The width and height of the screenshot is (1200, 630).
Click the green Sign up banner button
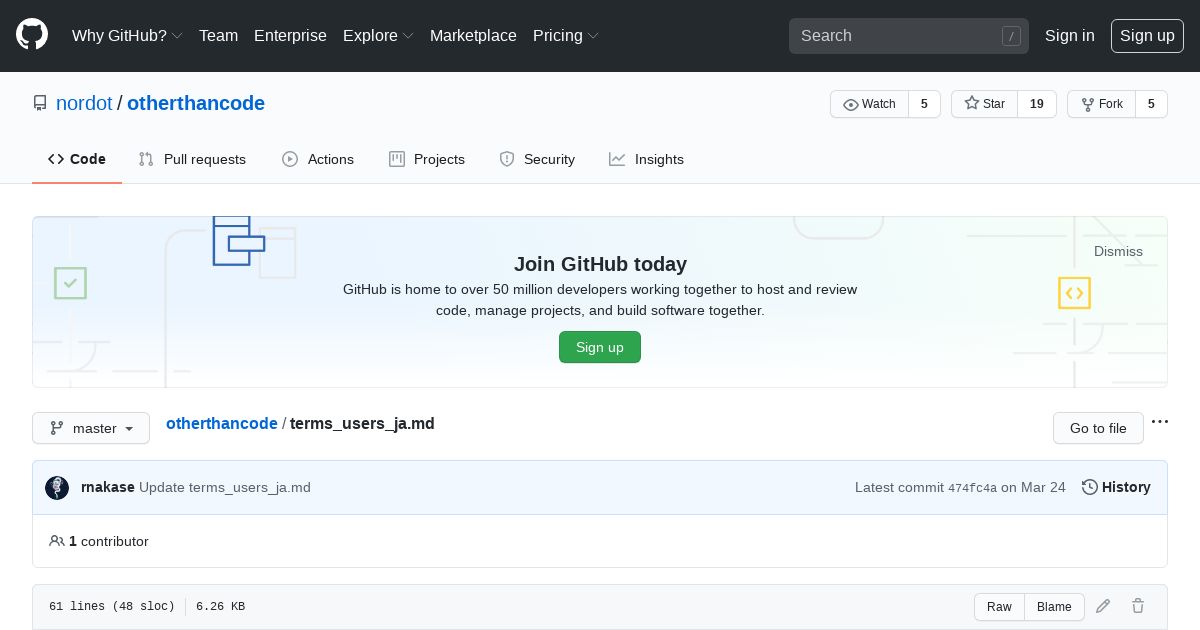click(x=600, y=347)
